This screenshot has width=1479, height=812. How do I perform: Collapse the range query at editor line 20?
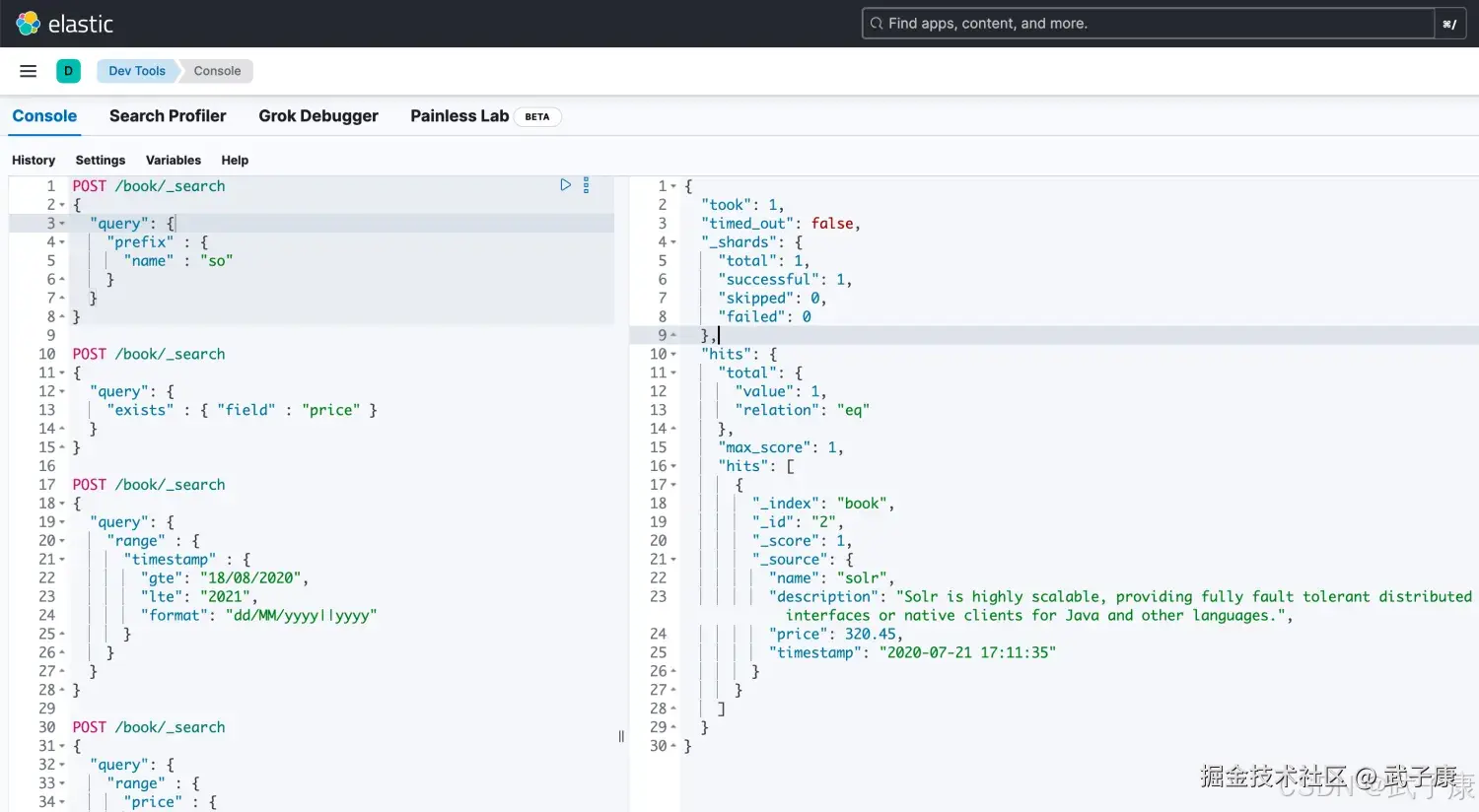[x=62, y=541]
